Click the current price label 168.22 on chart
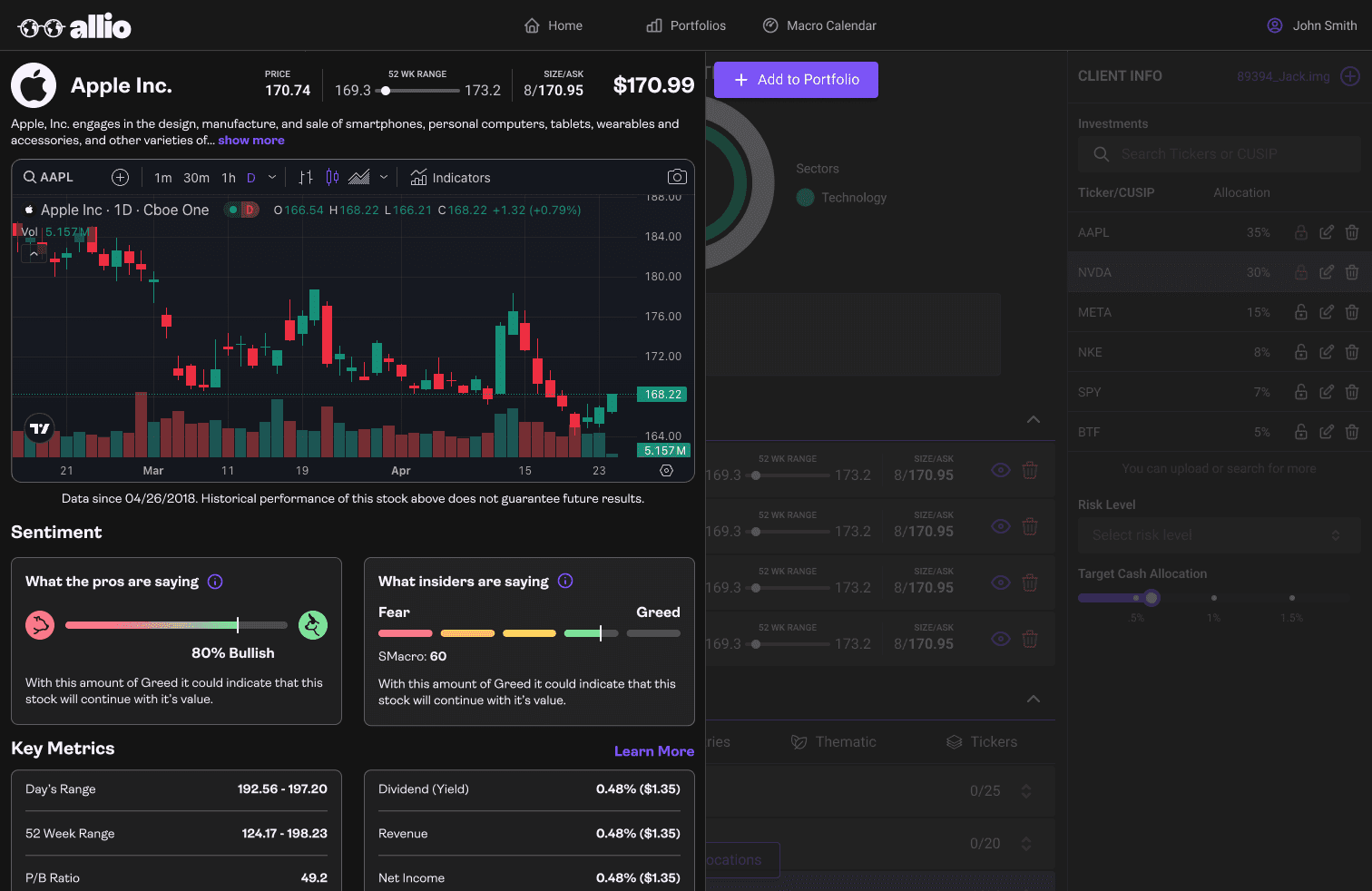 click(663, 395)
